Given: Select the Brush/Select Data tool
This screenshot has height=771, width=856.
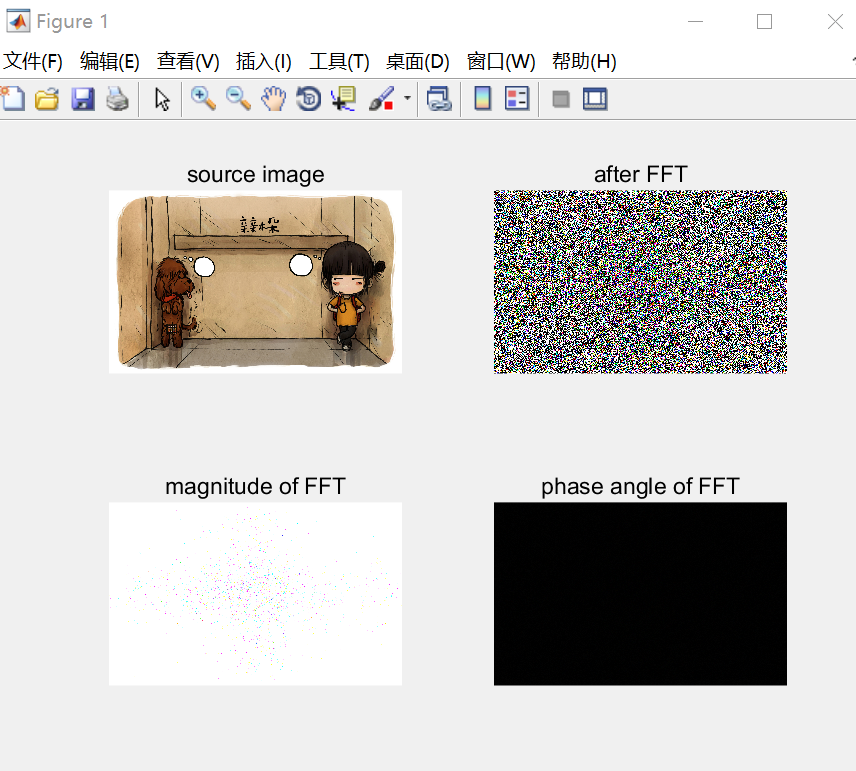Looking at the screenshot, I should [382, 99].
